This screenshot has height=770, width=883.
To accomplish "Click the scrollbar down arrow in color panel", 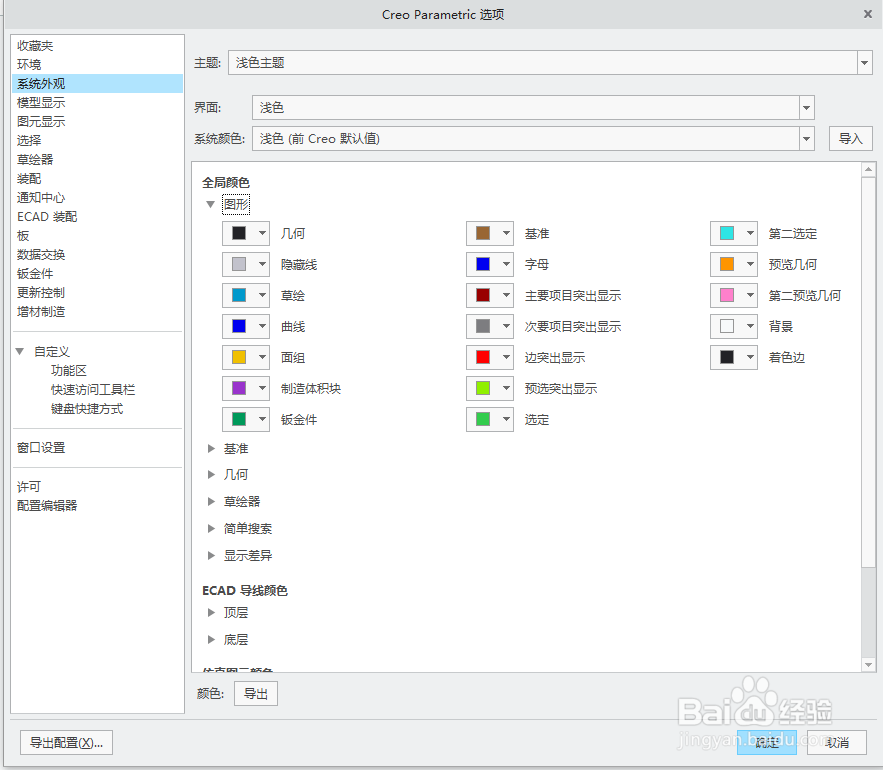I will tap(868, 665).
